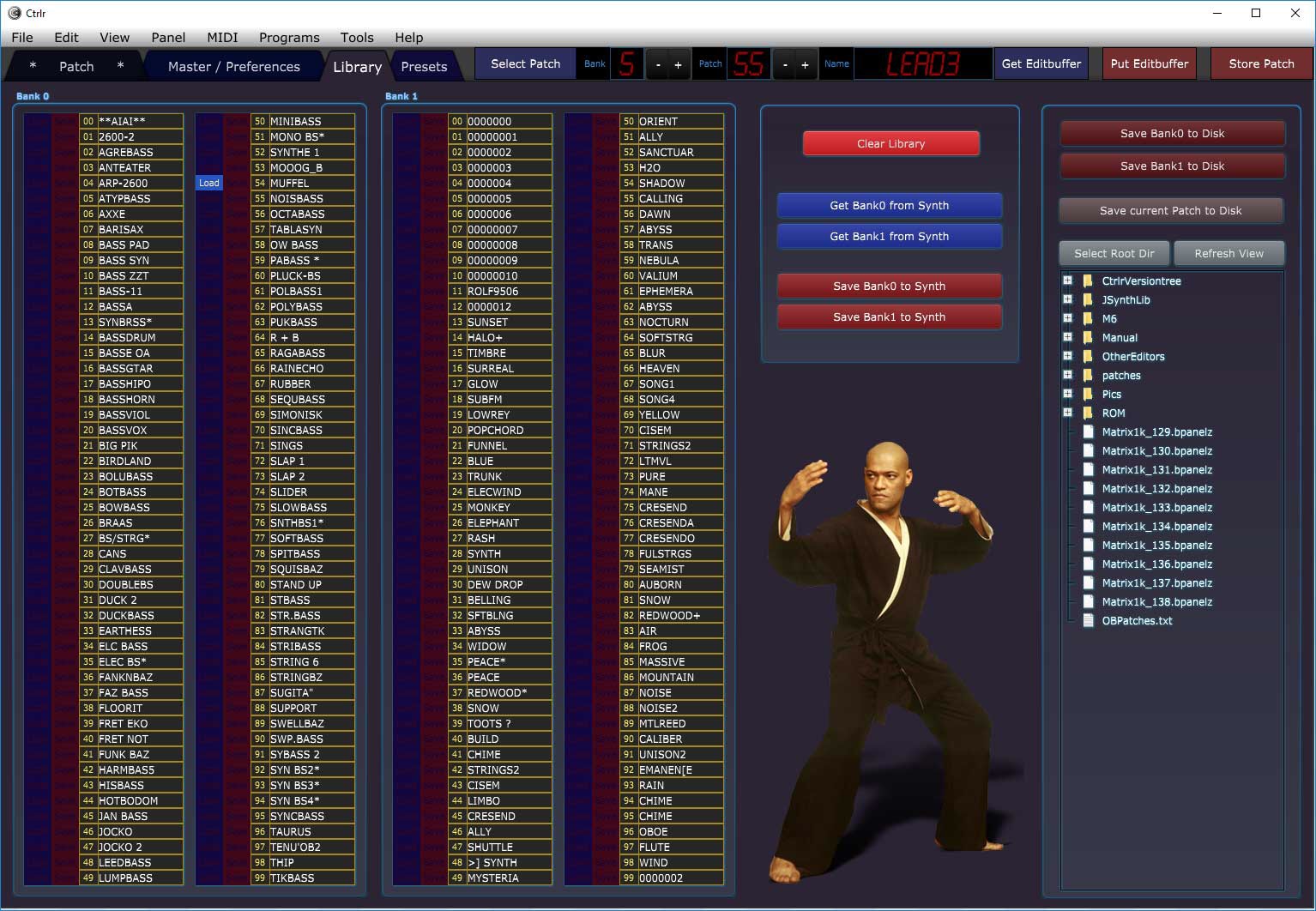Click the CtrlrVersiontree folder icon
This screenshot has width=1316, height=911.
(1088, 281)
